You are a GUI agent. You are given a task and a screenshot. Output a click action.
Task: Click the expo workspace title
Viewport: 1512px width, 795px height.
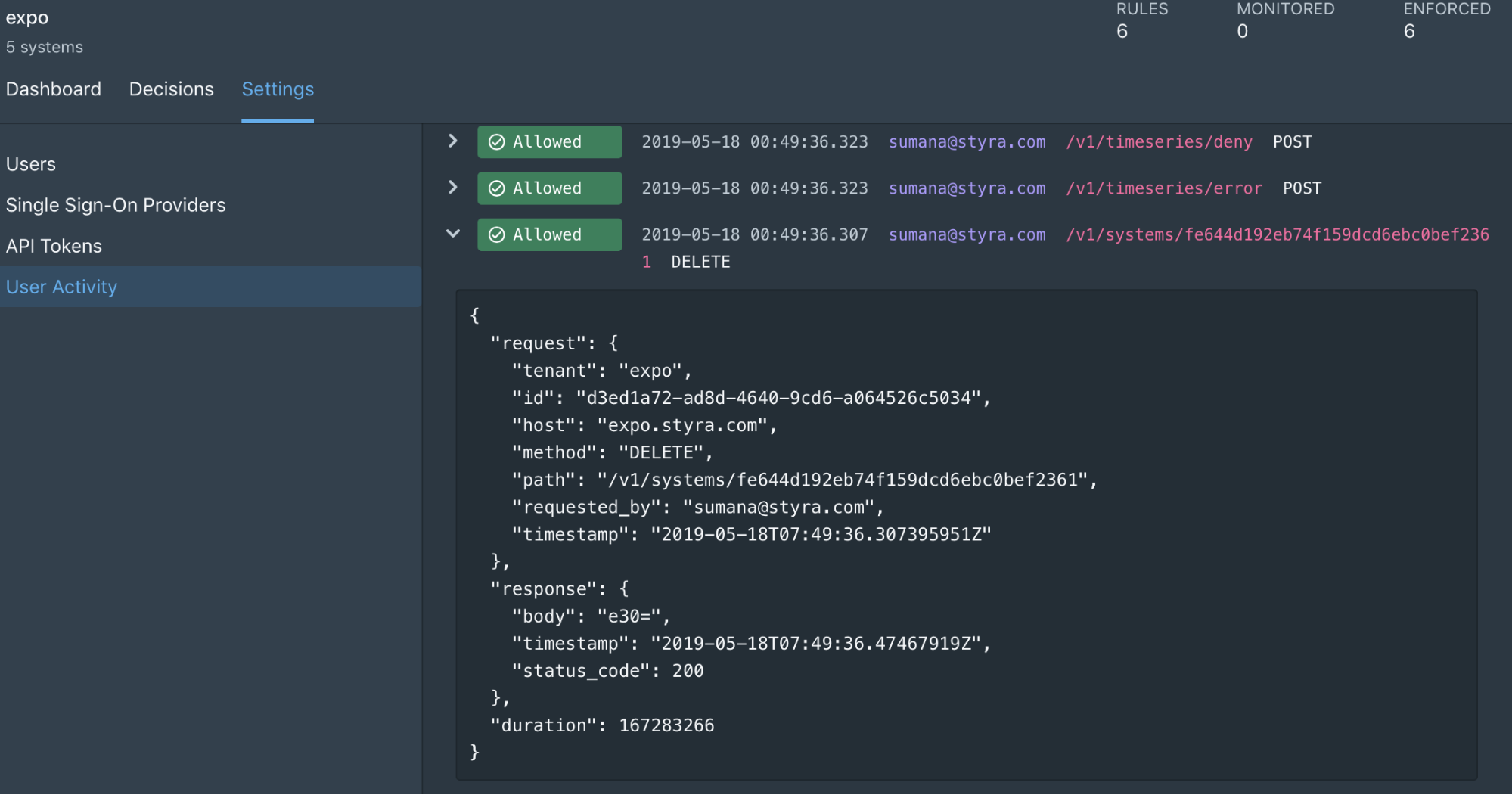pos(27,17)
